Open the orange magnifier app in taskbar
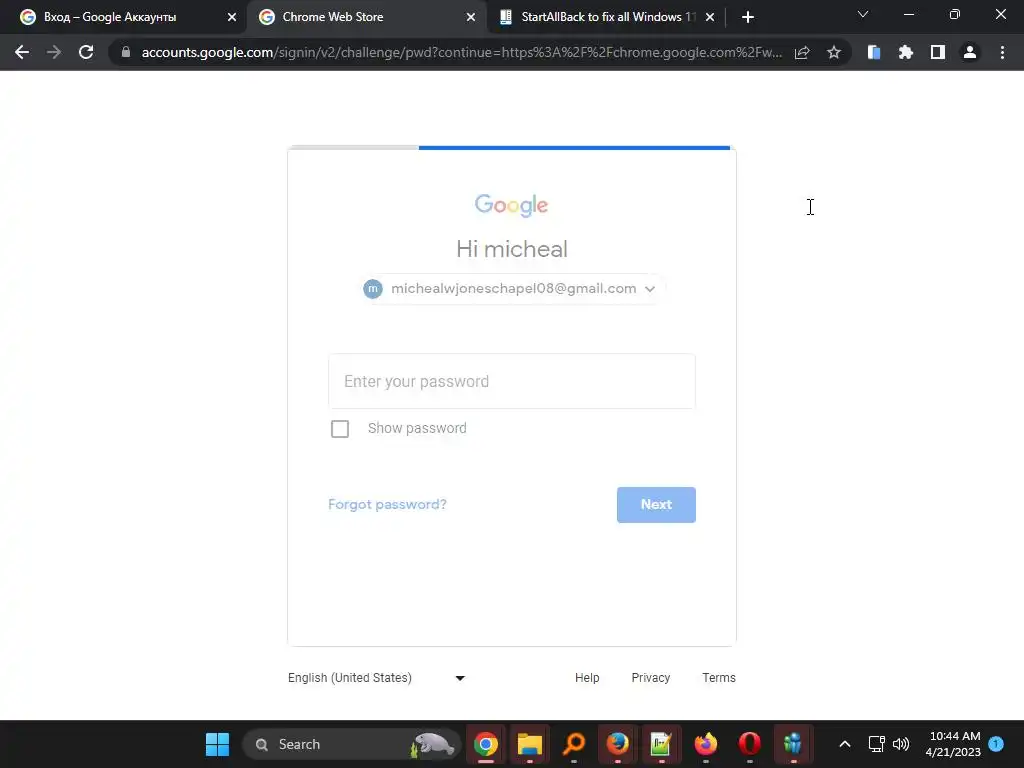The width and height of the screenshot is (1024, 768). click(x=574, y=744)
